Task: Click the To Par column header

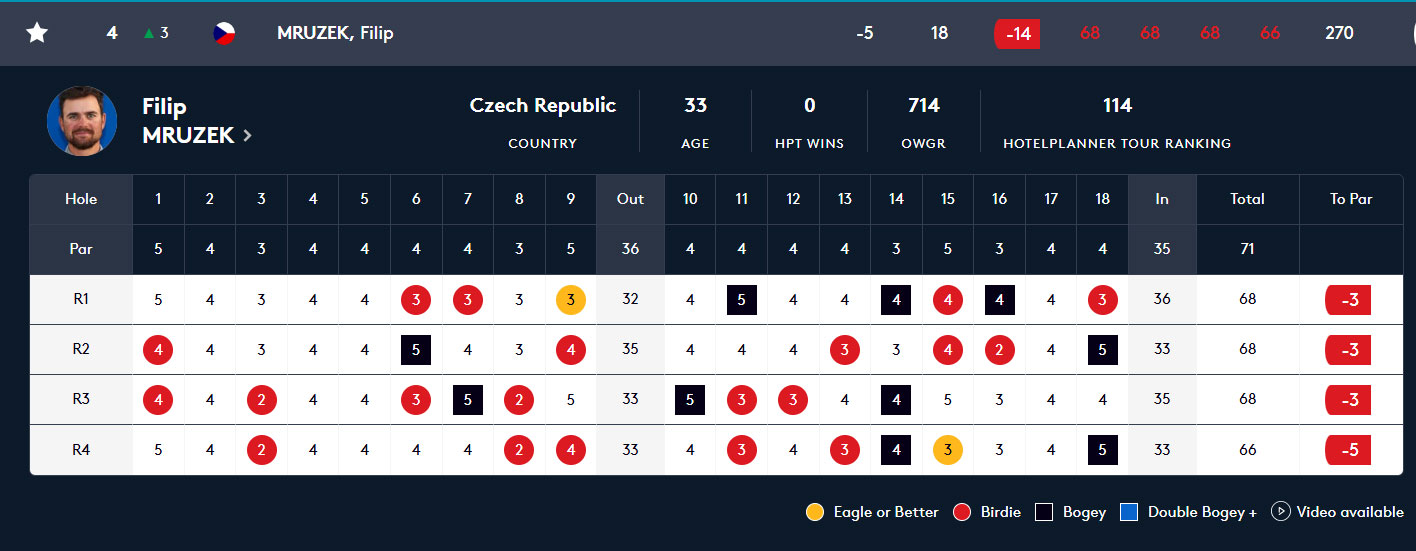Action: 1351,198
